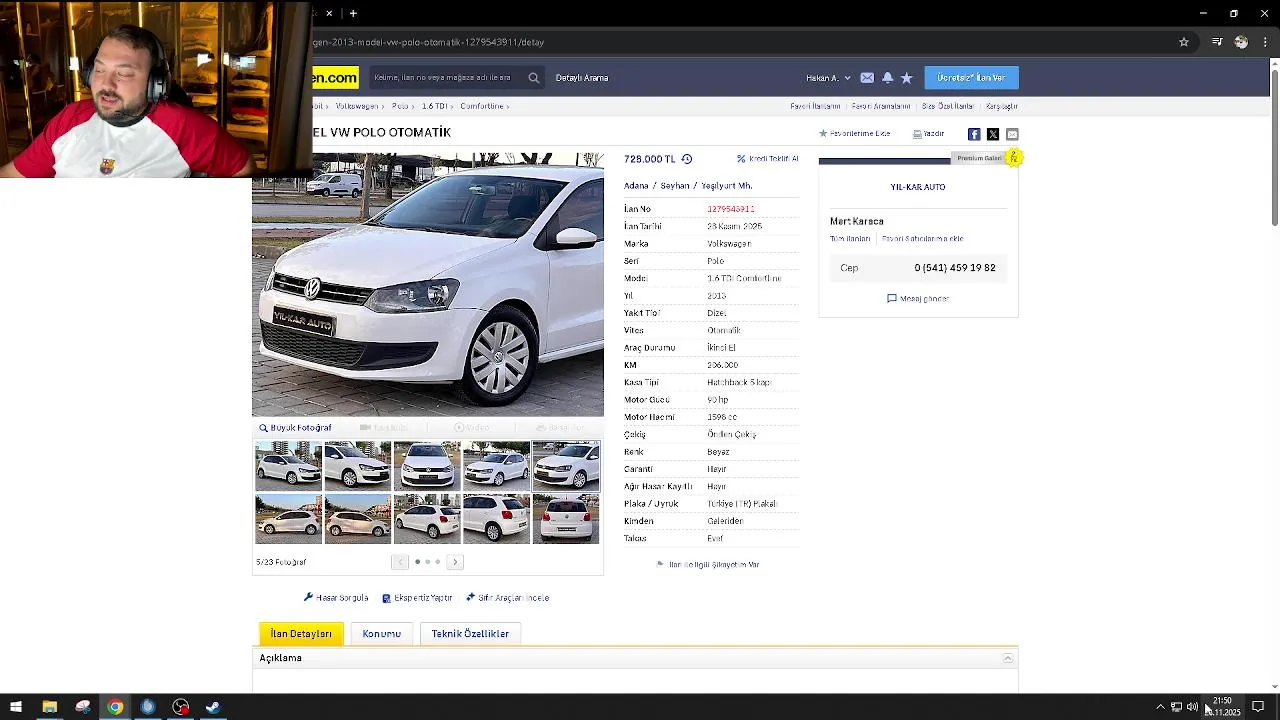Open File Explorer from taskbar
Image resolution: width=1280 pixels, height=720 pixels.
point(49,707)
